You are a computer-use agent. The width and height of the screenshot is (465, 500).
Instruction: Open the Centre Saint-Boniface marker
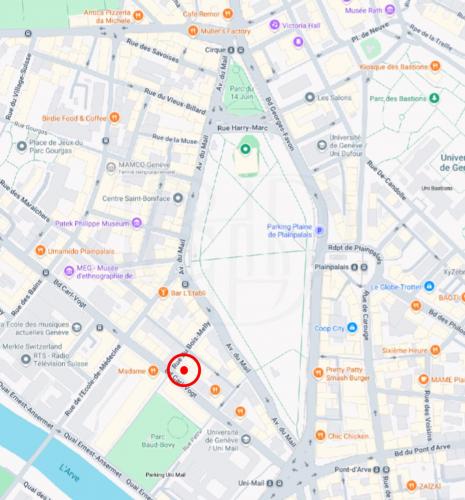[178, 198]
